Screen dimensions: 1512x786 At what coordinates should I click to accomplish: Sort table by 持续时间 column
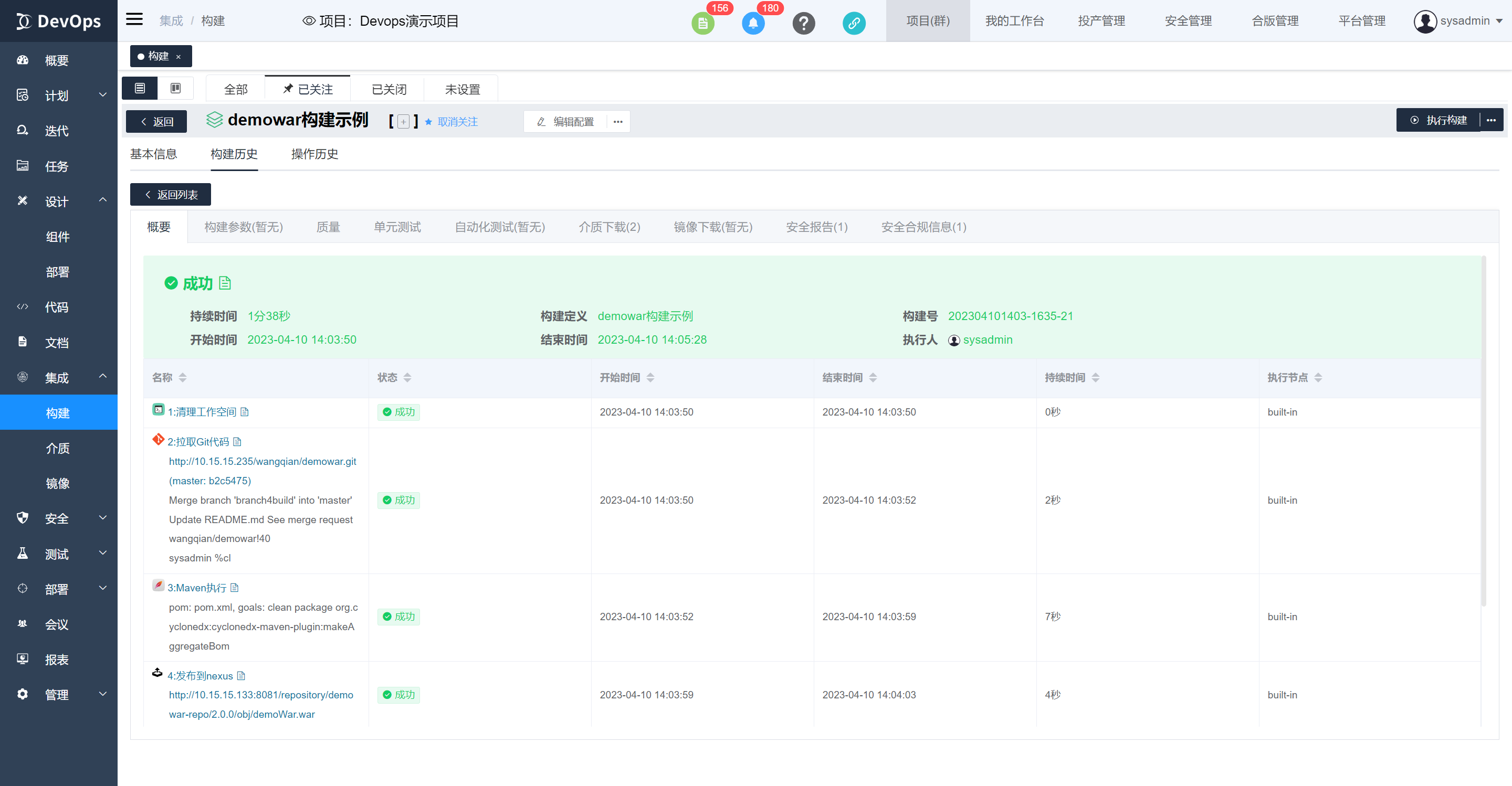1095,378
